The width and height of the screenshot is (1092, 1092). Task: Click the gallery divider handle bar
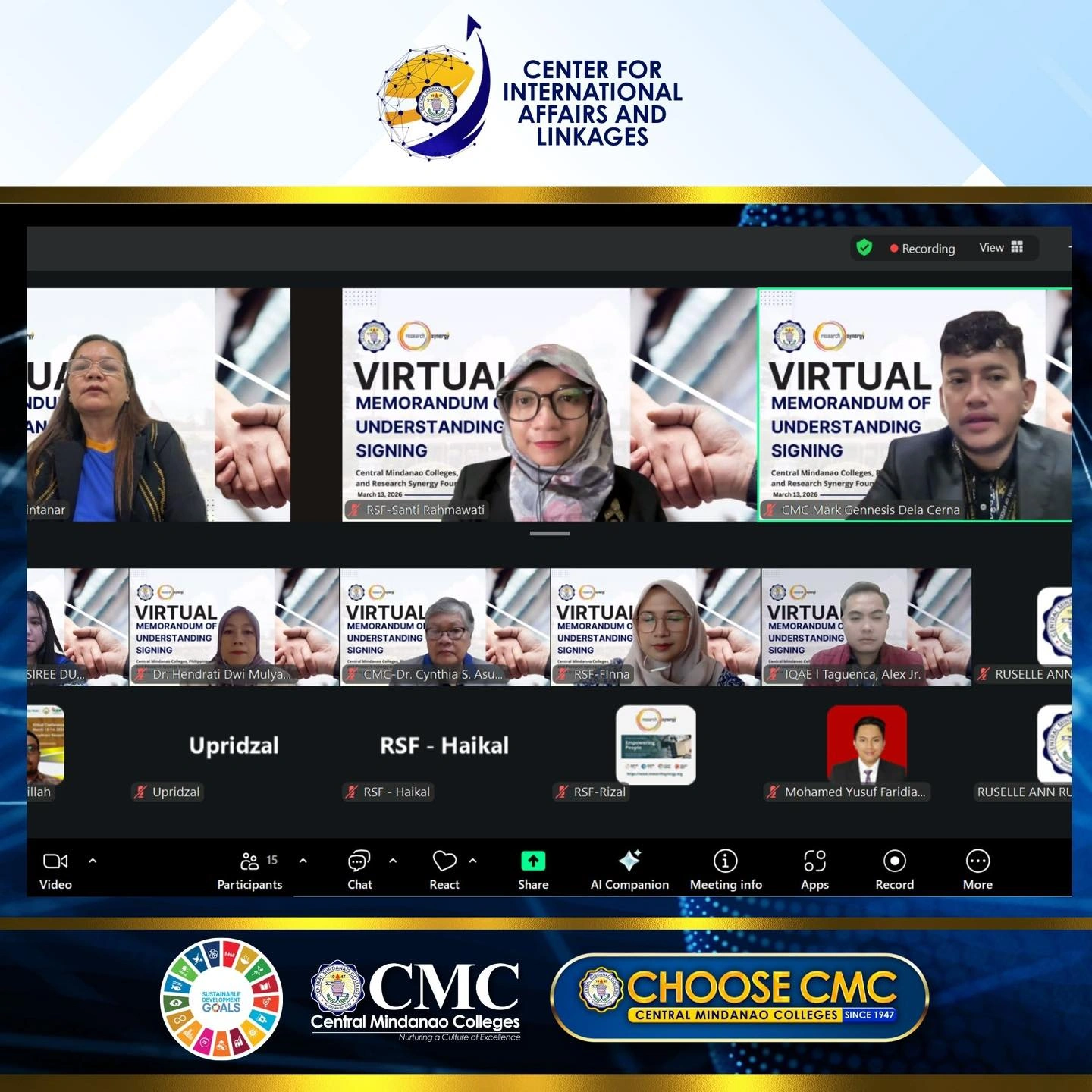550,533
